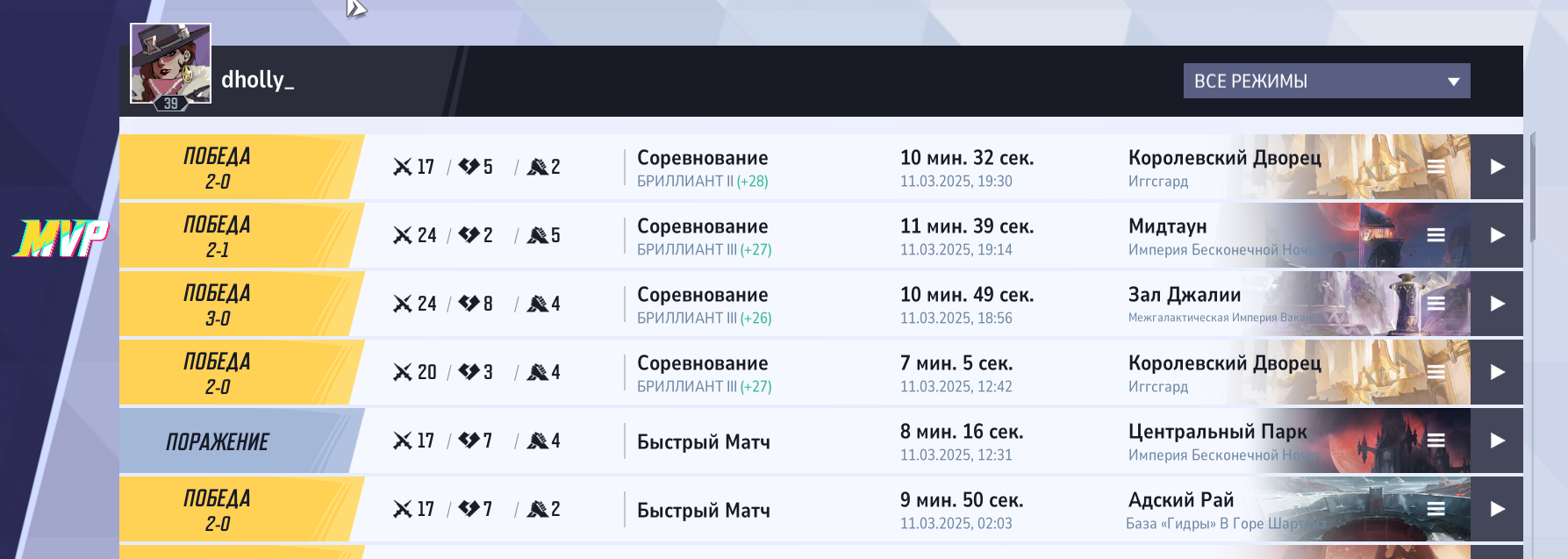Open the Все Режимы mode dropdown

click(x=1326, y=81)
